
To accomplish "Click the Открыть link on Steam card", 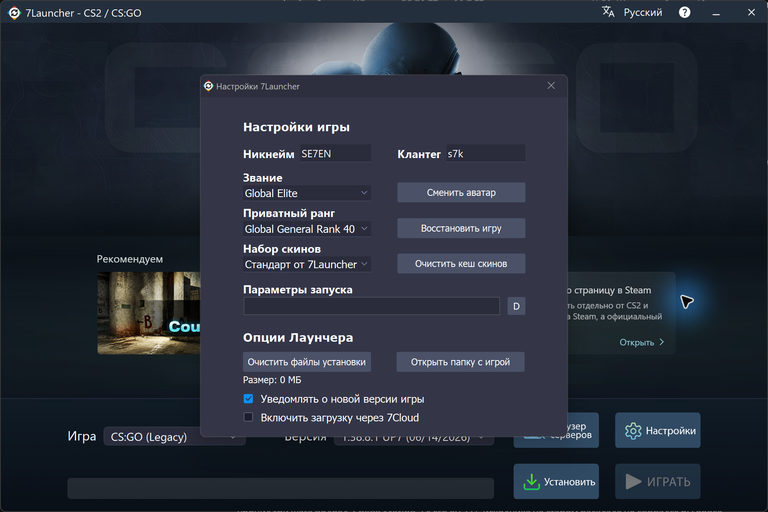I will click(x=641, y=342).
